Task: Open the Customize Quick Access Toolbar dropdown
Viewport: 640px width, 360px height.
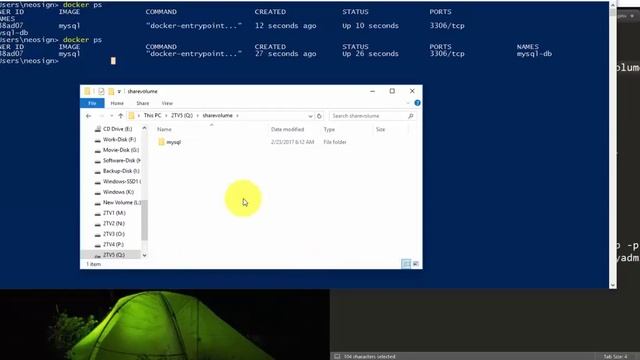Action: [119, 91]
